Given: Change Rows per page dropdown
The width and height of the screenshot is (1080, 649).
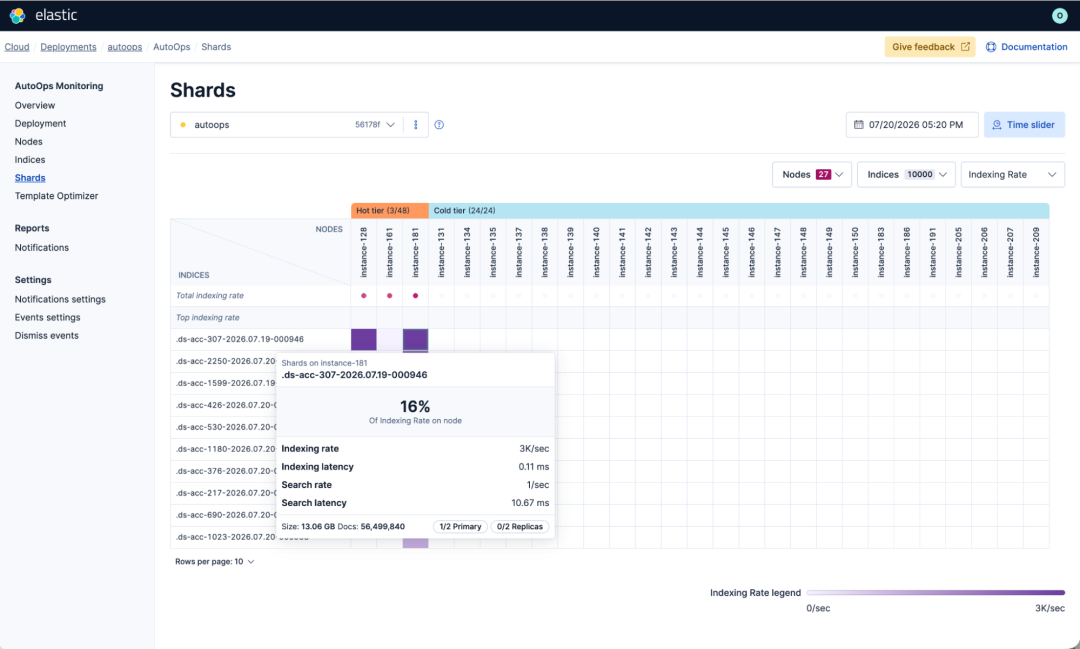Looking at the screenshot, I should tap(215, 562).
